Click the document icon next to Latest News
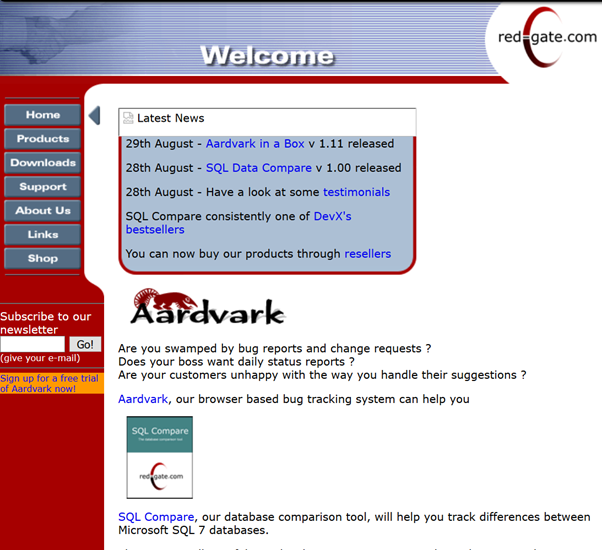Screen dimensions: 602x550 (128, 118)
